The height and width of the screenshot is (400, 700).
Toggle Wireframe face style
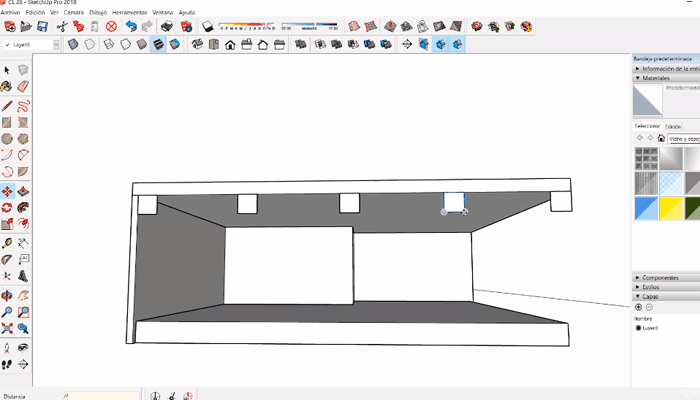109,44
